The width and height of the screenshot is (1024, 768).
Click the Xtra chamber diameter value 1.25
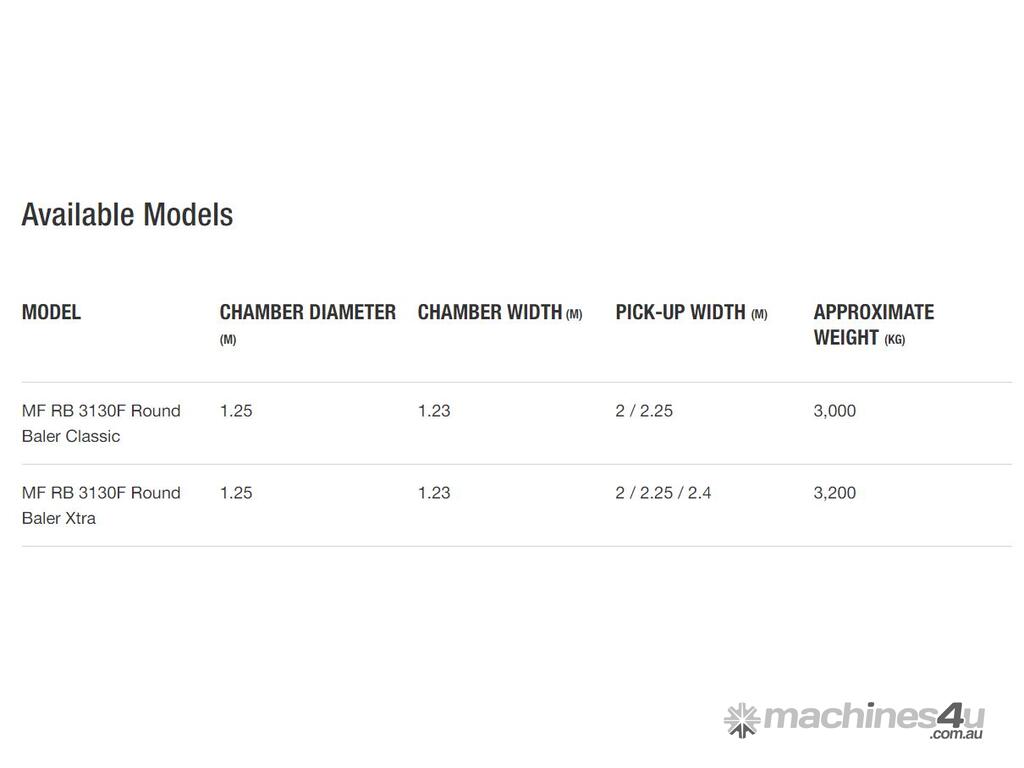click(236, 493)
